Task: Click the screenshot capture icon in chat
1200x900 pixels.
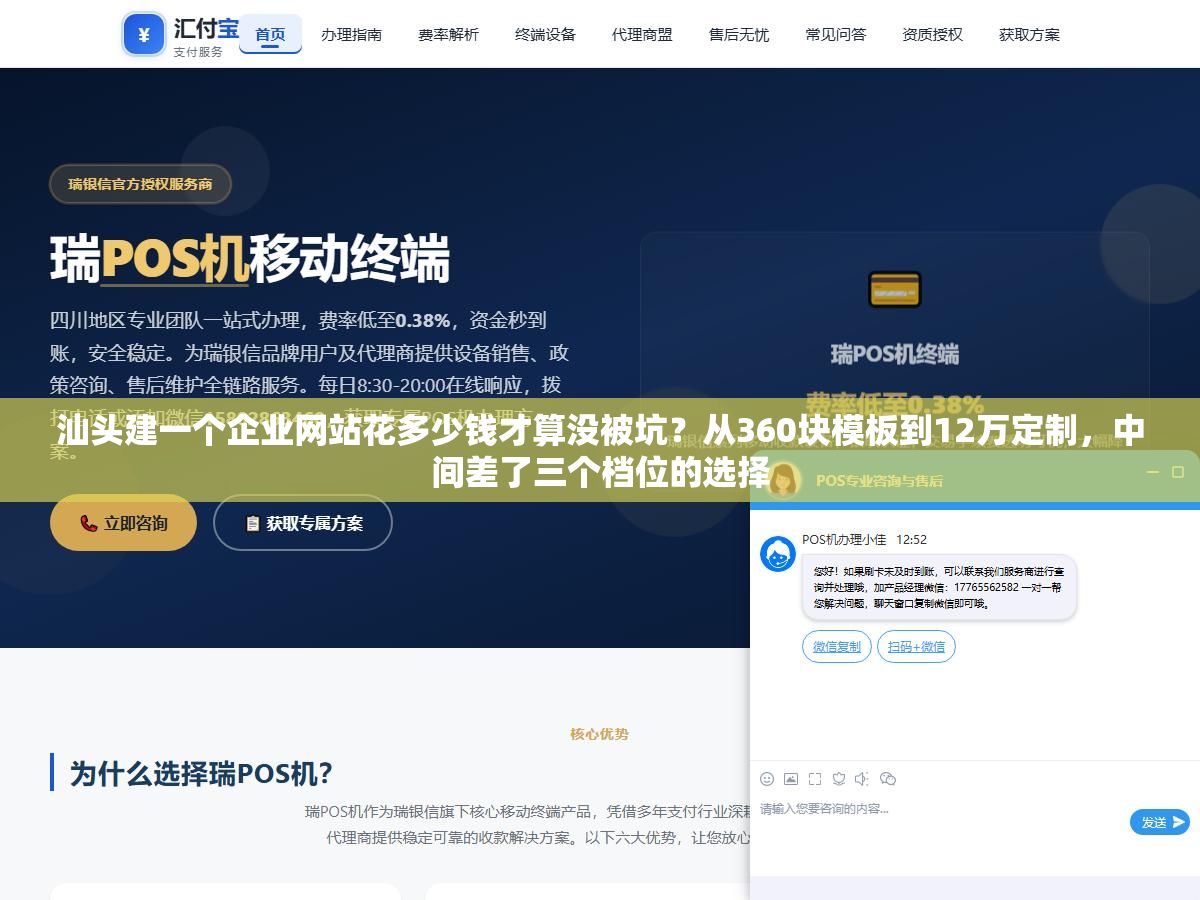Action: pyautogui.click(x=815, y=779)
